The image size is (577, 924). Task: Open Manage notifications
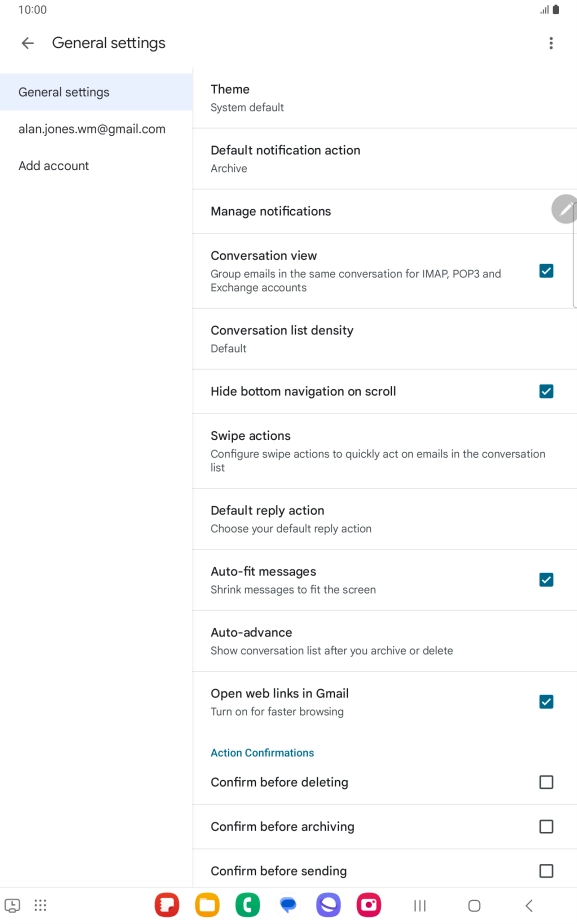tap(385, 212)
